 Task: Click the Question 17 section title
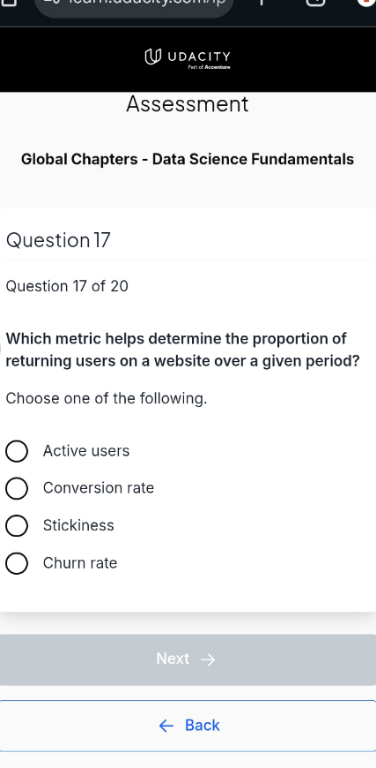58,240
